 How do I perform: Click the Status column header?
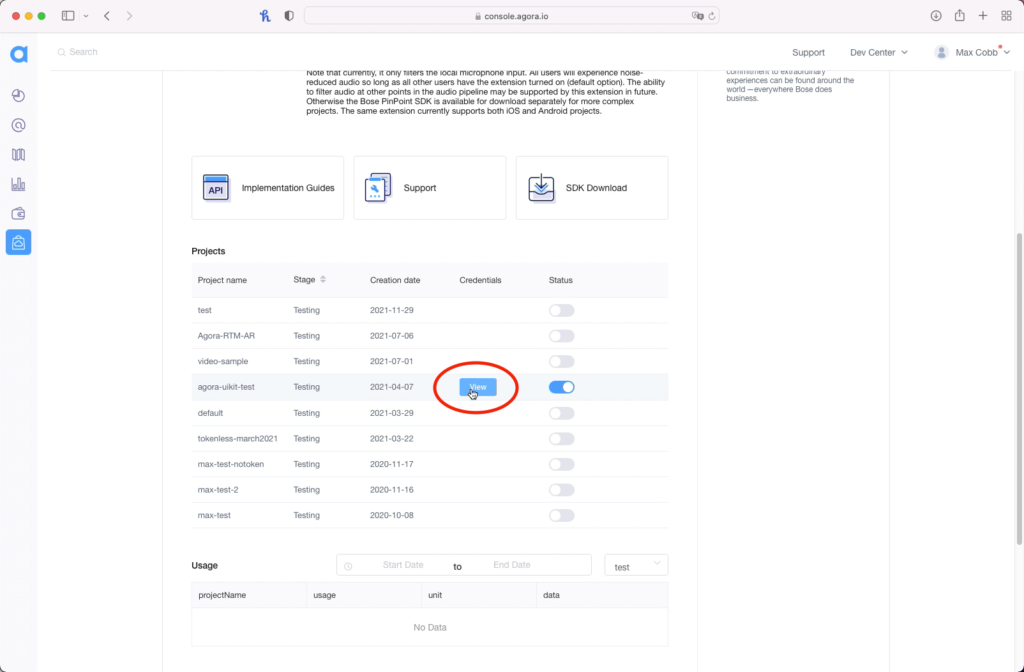tap(560, 280)
